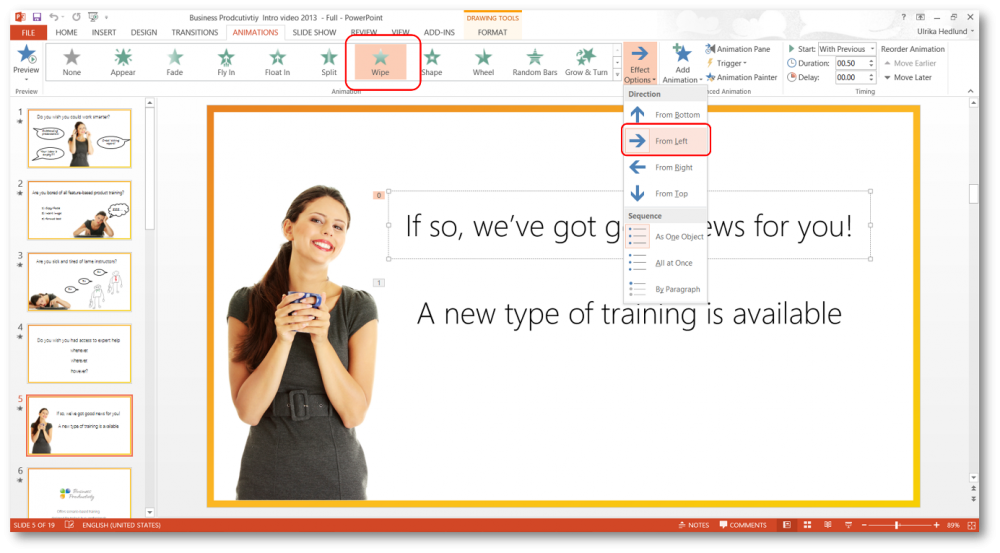Select the Grow & Turn animation

tap(586, 62)
